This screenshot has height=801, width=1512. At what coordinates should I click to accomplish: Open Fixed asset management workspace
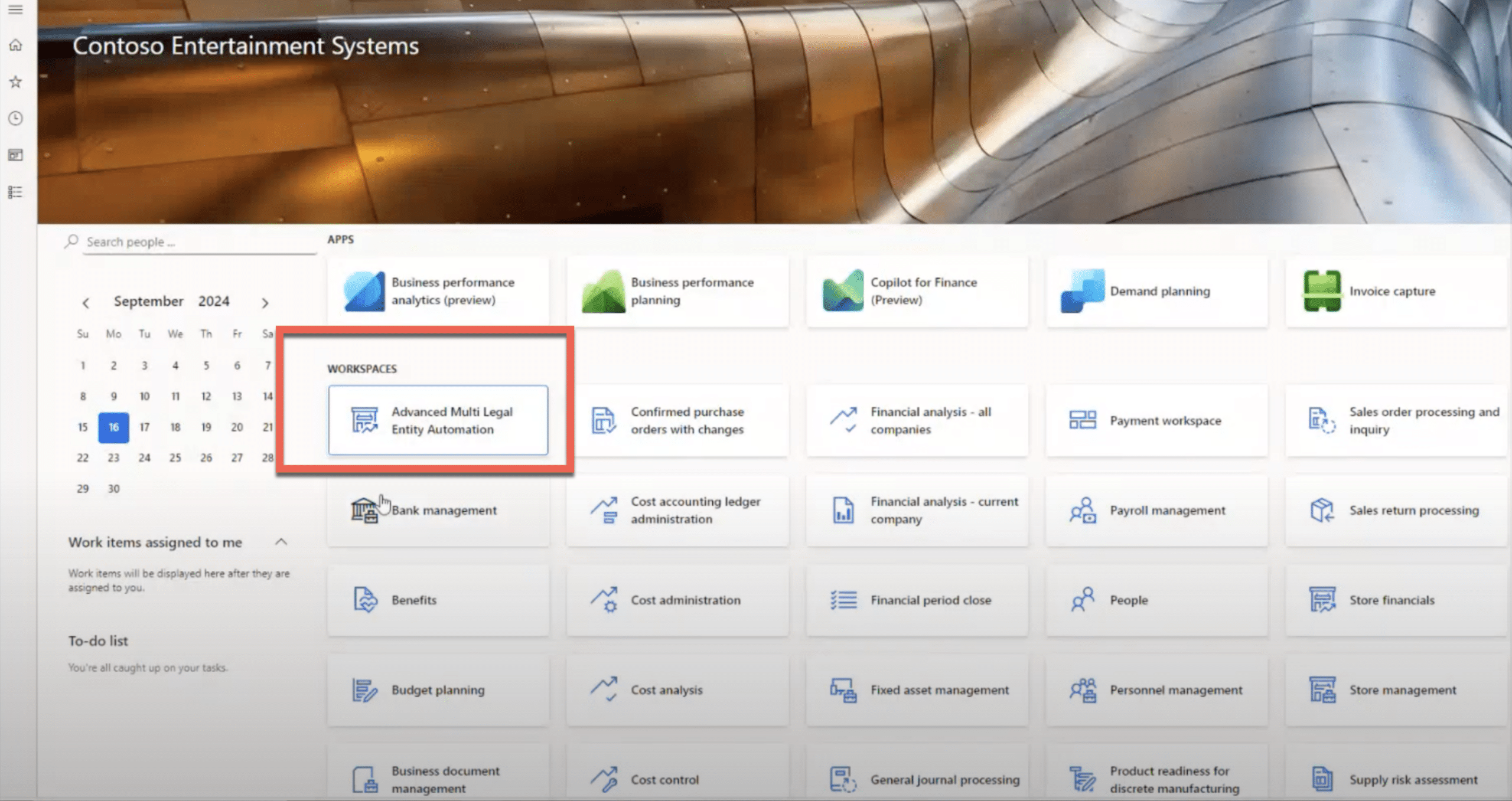pos(917,689)
